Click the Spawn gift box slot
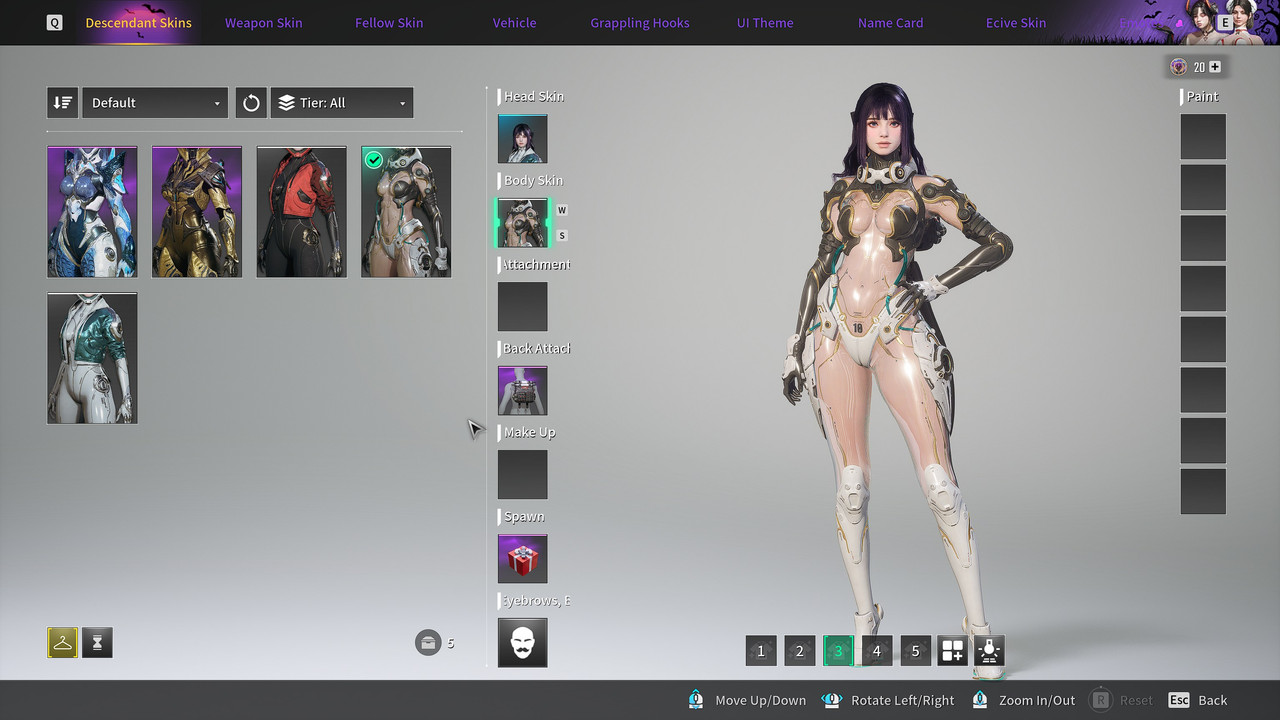 (523, 559)
